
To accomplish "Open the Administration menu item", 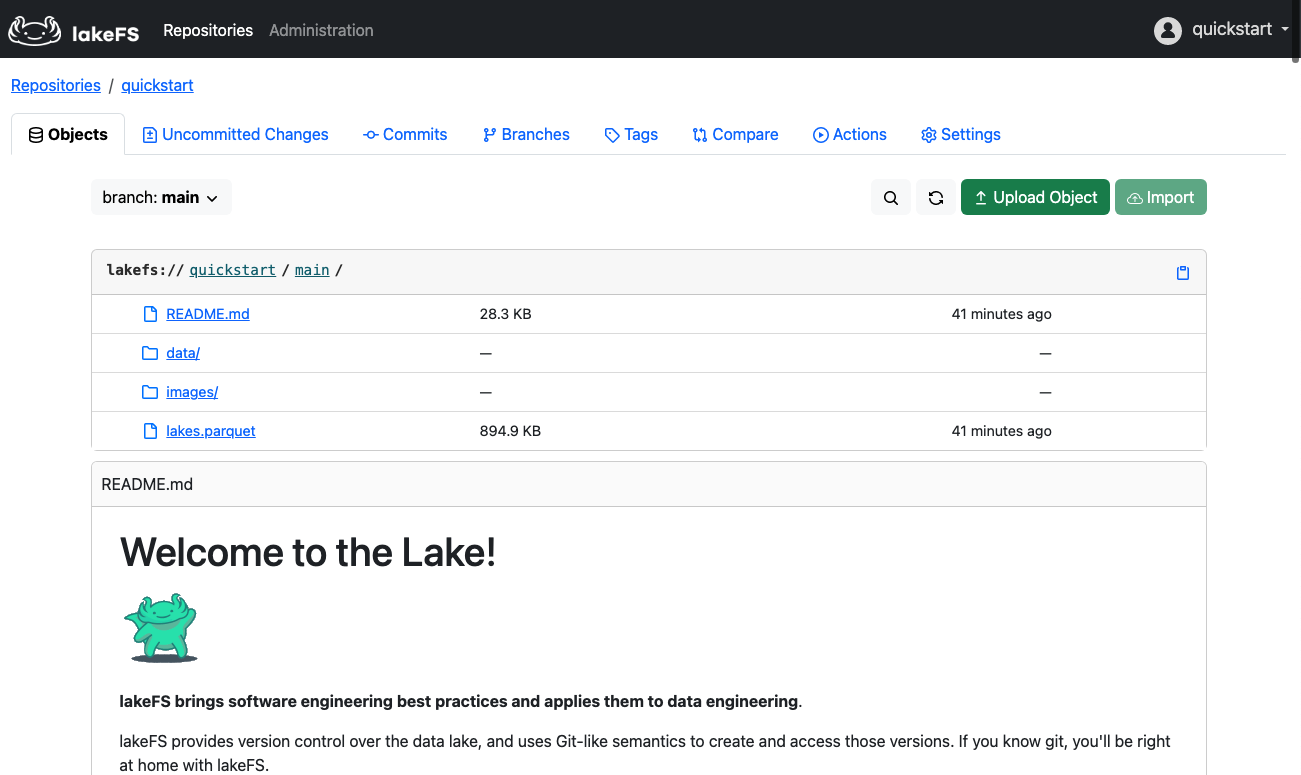I will [321, 30].
